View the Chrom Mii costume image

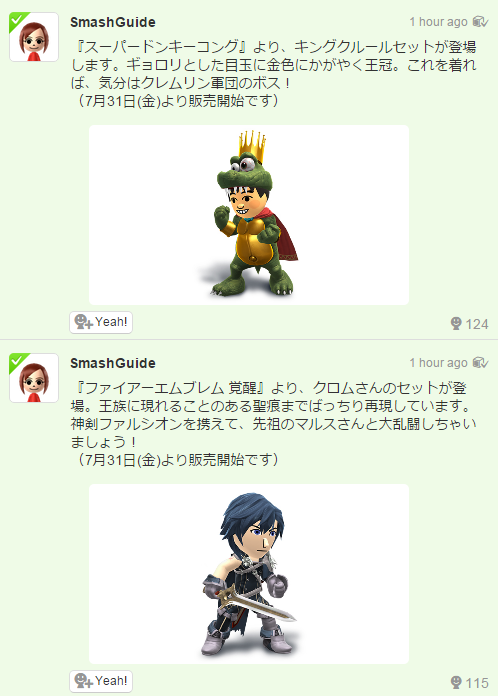click(x=249, y=574)
